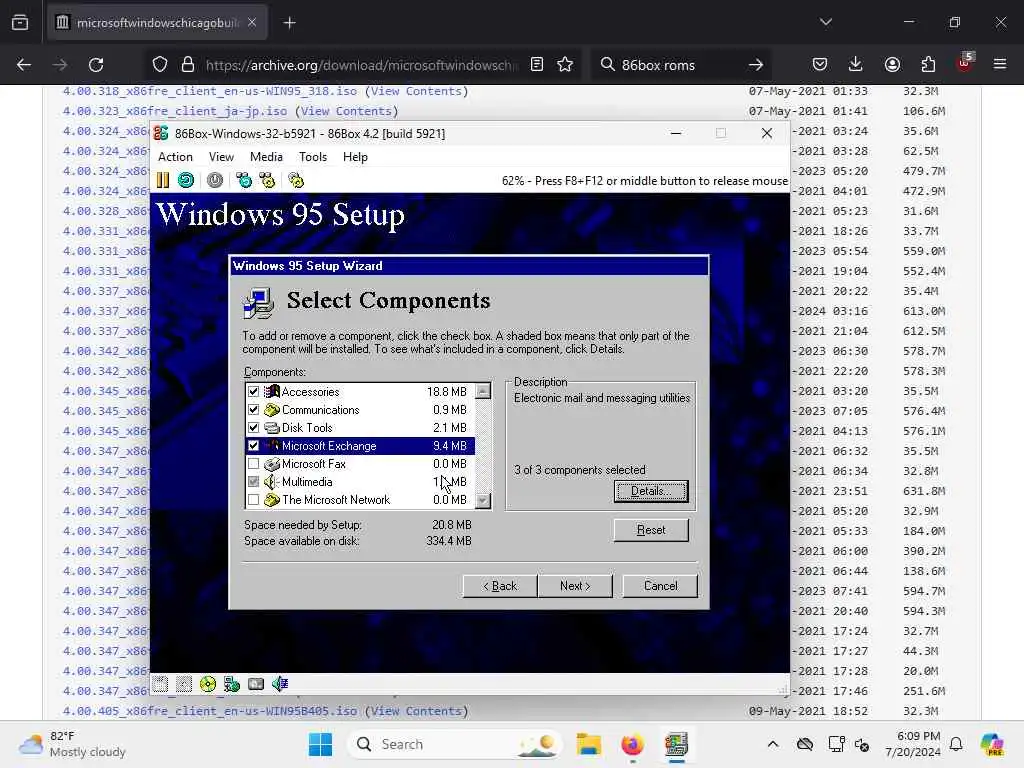Screen dimensions: 1024x768
Task: Cancel the Windows 95 Setup Wizard
Action: coord(660,586)
